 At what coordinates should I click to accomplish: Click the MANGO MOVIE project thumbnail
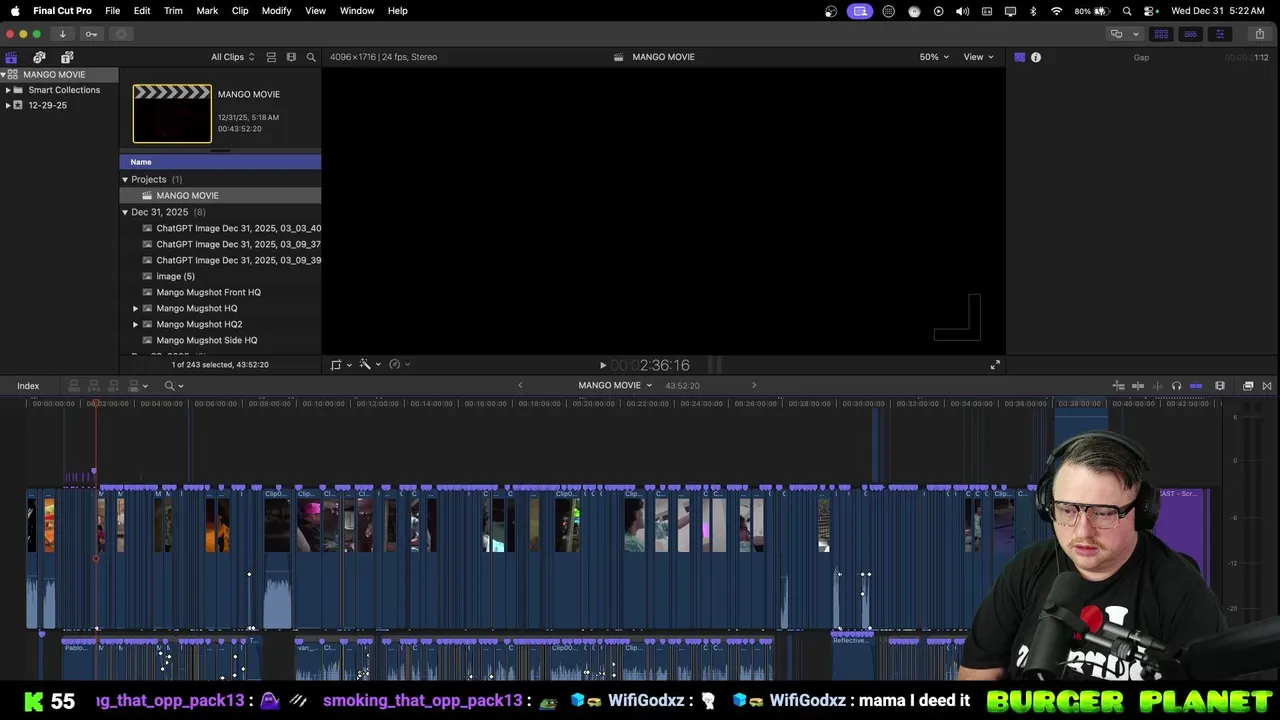tap(172, 114)
